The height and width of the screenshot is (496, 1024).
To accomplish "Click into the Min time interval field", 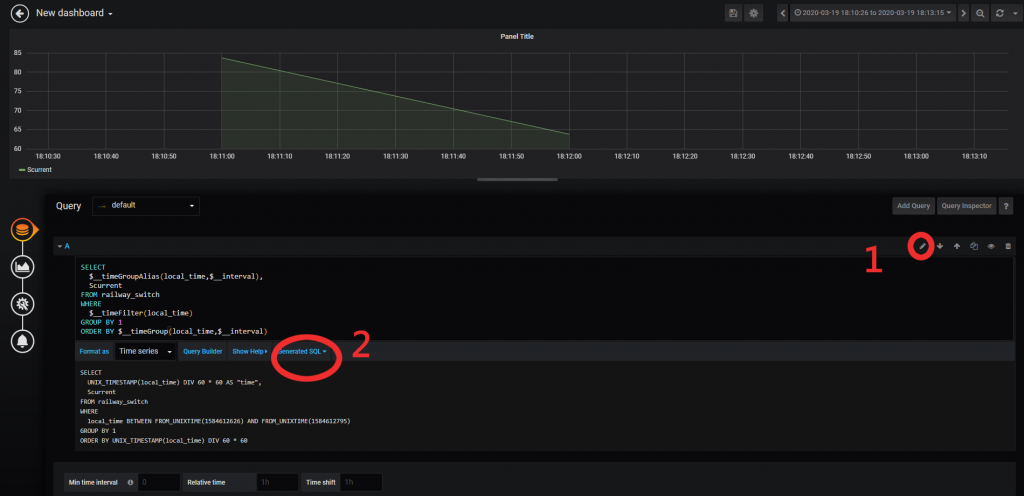I will 159,482.
